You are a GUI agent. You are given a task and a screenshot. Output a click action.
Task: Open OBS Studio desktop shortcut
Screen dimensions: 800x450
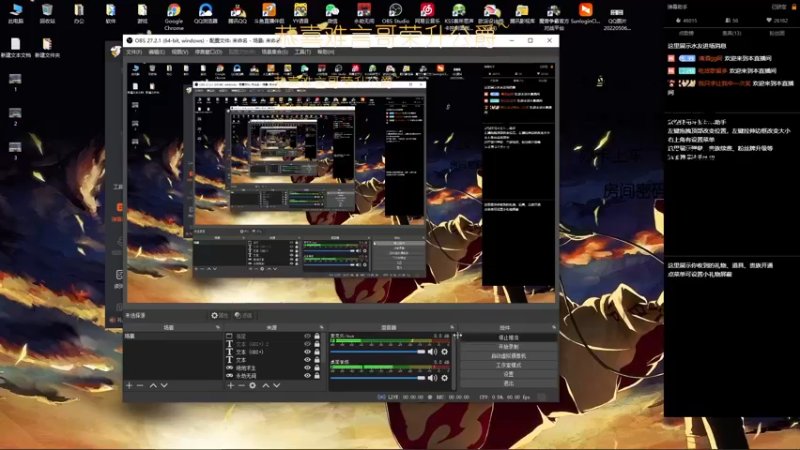coord(395,14)
